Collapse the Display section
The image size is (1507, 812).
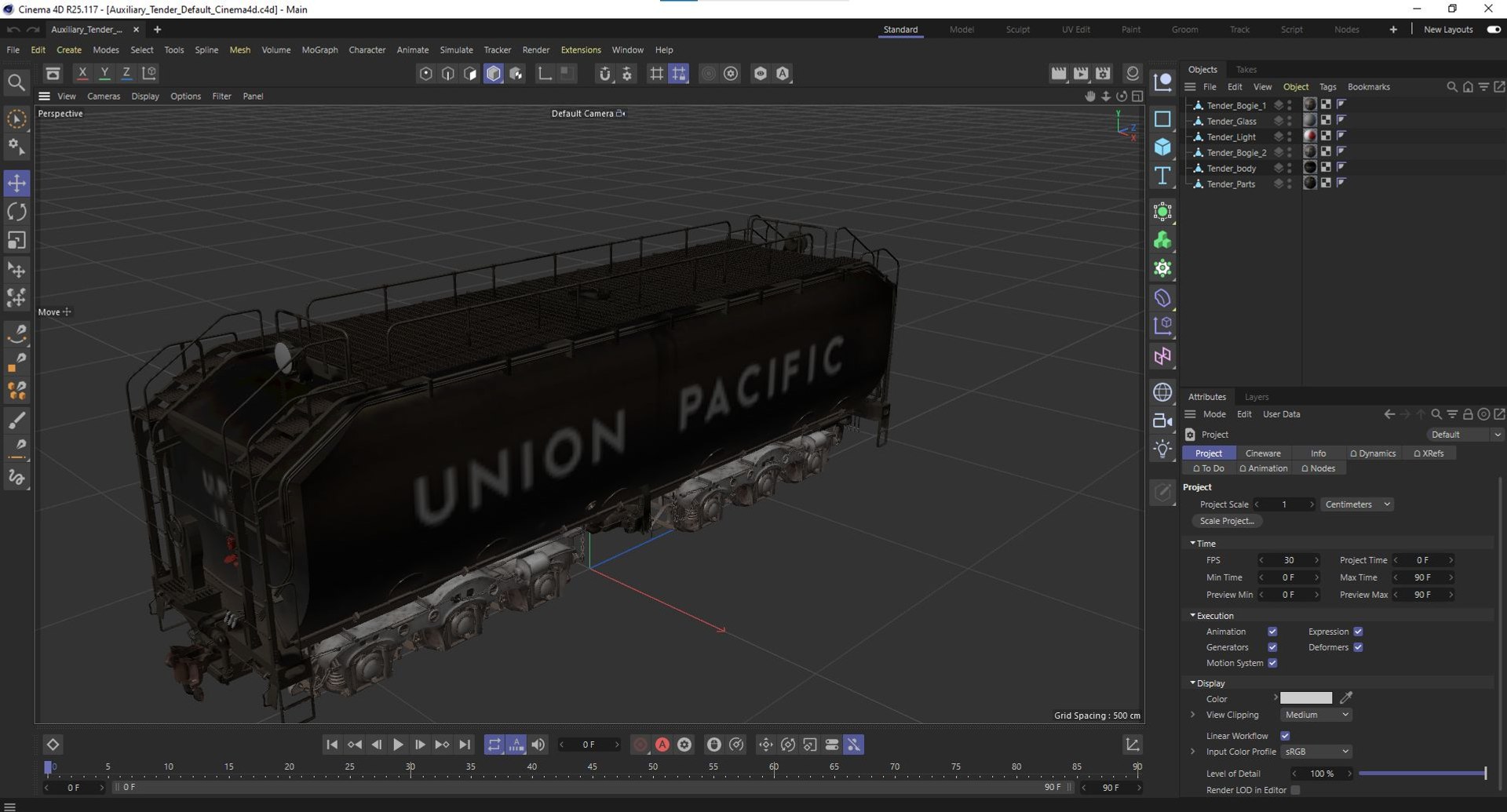(1192, 683)
